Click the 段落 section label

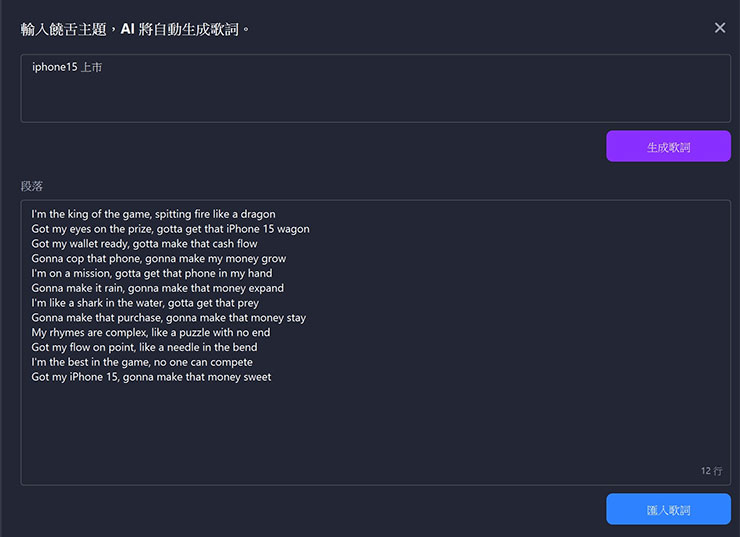click(32, 186)
